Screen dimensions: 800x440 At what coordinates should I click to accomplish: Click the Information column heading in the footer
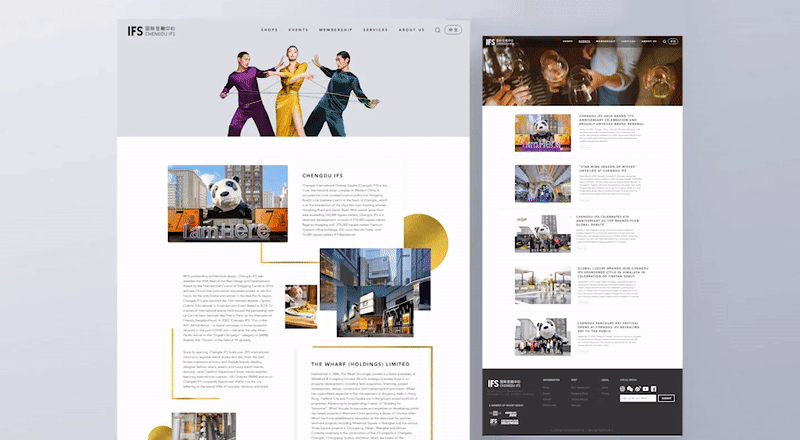pos(551,380)
